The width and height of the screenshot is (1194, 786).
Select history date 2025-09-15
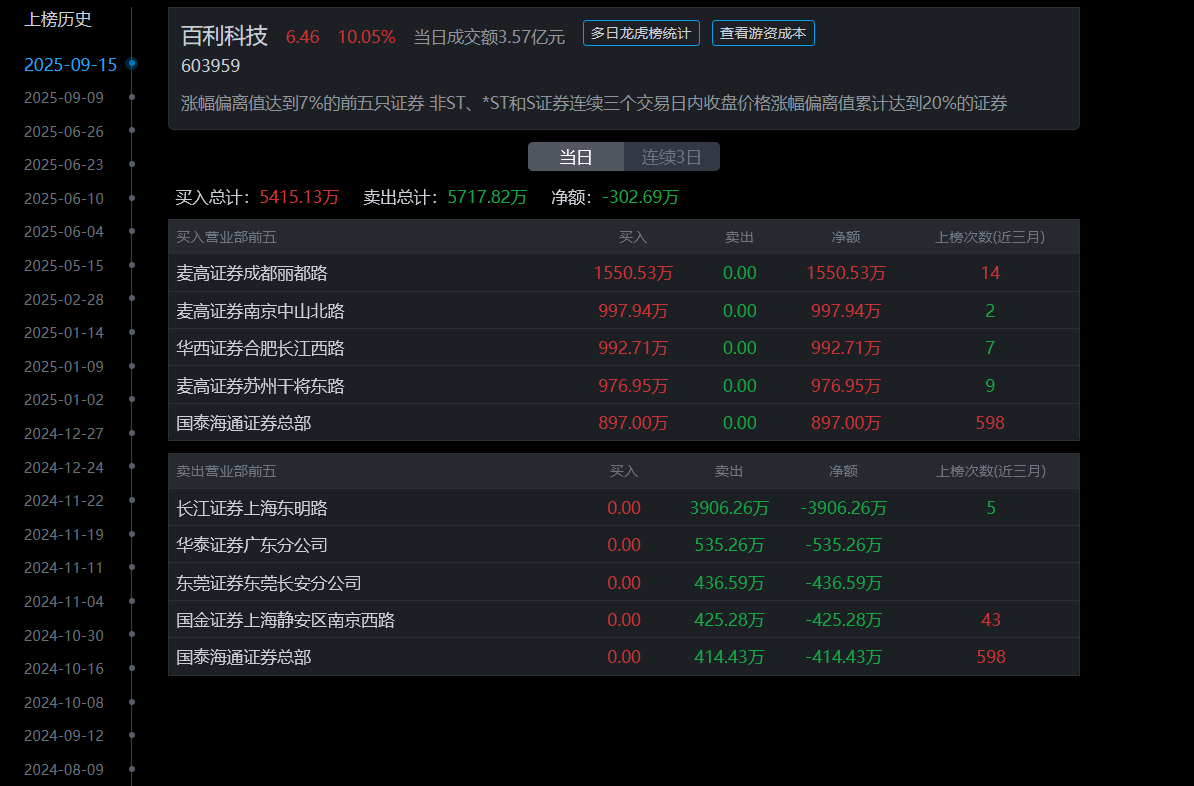[x=70, y=65]
